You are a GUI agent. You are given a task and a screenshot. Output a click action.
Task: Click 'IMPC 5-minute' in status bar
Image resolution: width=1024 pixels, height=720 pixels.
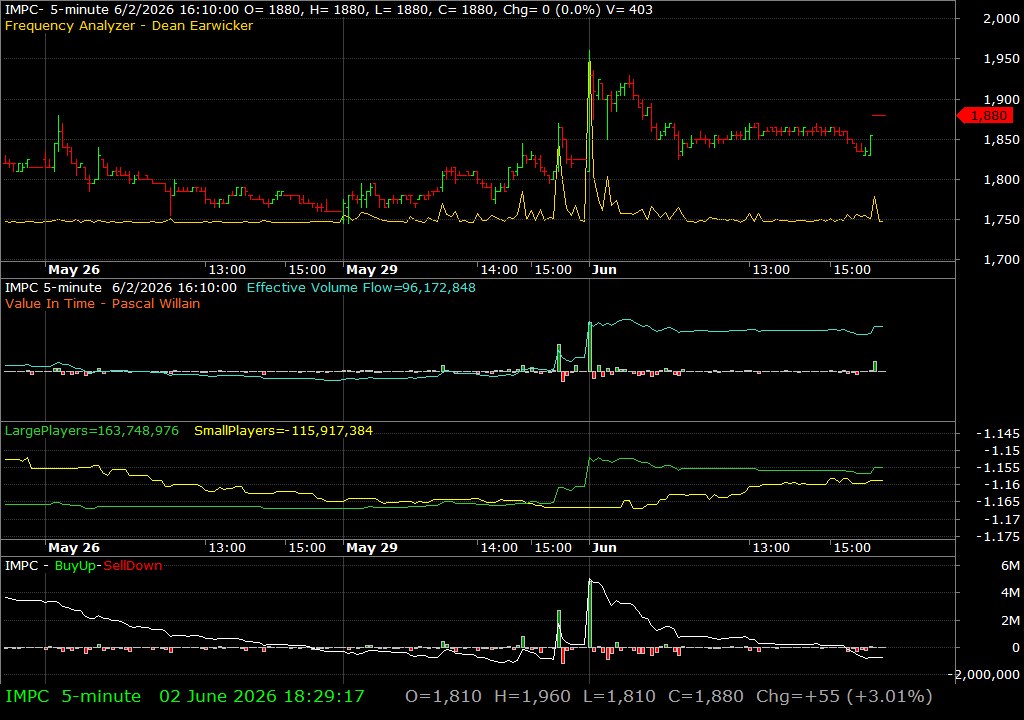point(73,696)
